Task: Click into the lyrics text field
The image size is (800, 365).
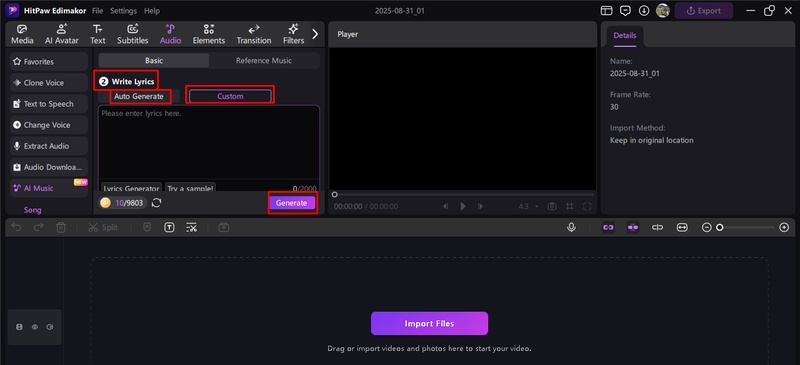Action: point(209,143)
